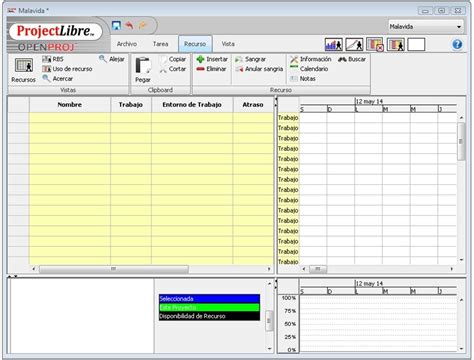The image size is (474, 360).
Task: Click the legend list vertical scrollbar thumb
Action: click(269, 321)
